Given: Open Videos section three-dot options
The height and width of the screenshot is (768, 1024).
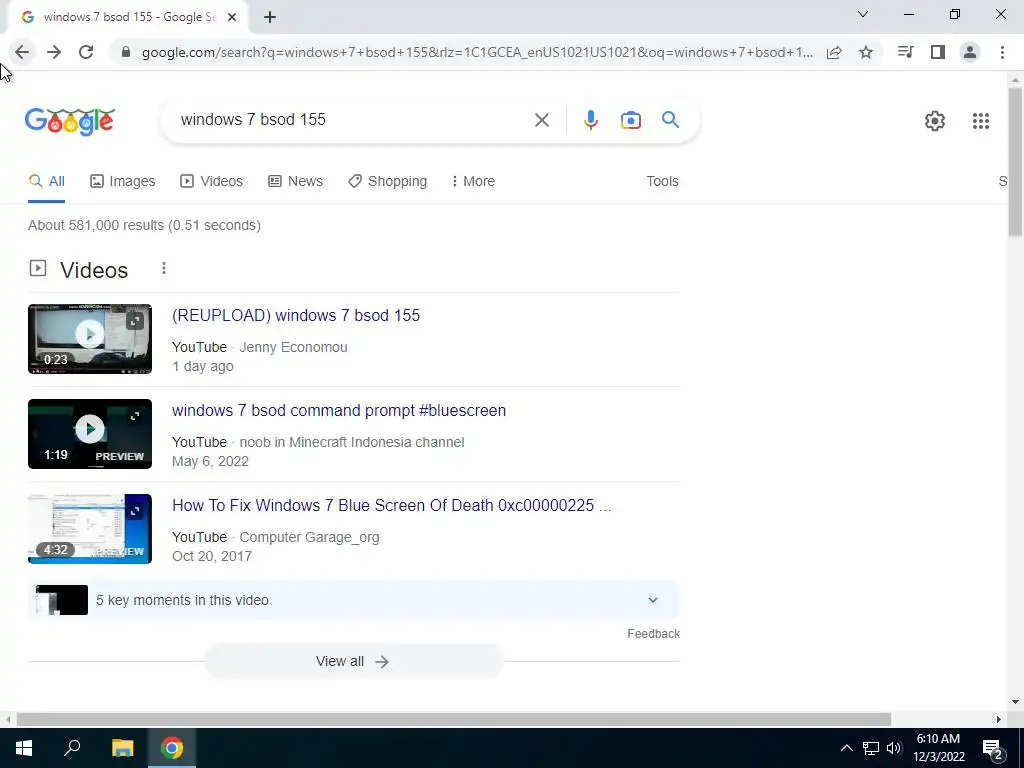Looking at the screenshot, I should [164, 268].
